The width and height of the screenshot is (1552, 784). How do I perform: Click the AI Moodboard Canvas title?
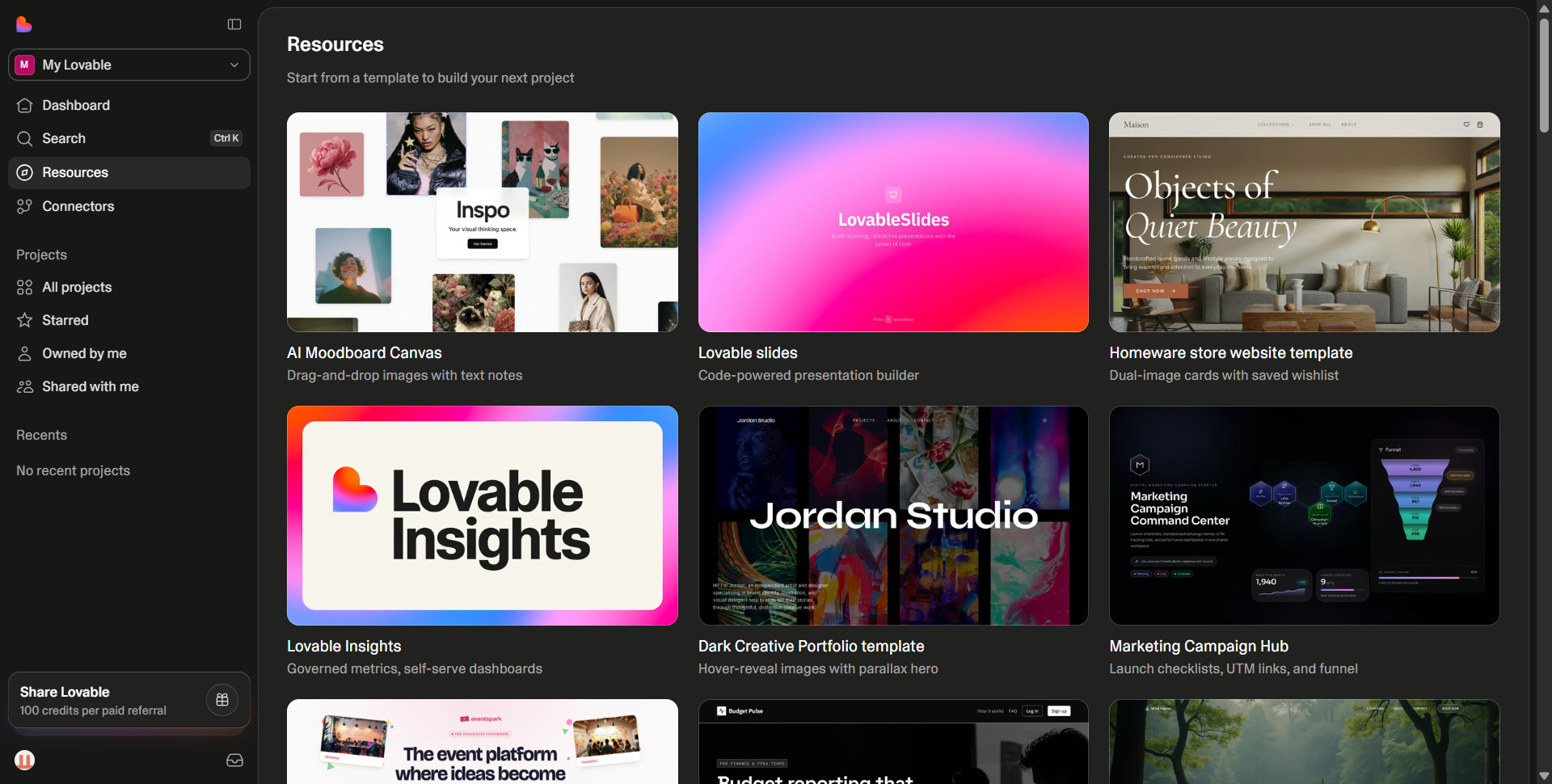[365, 352]
